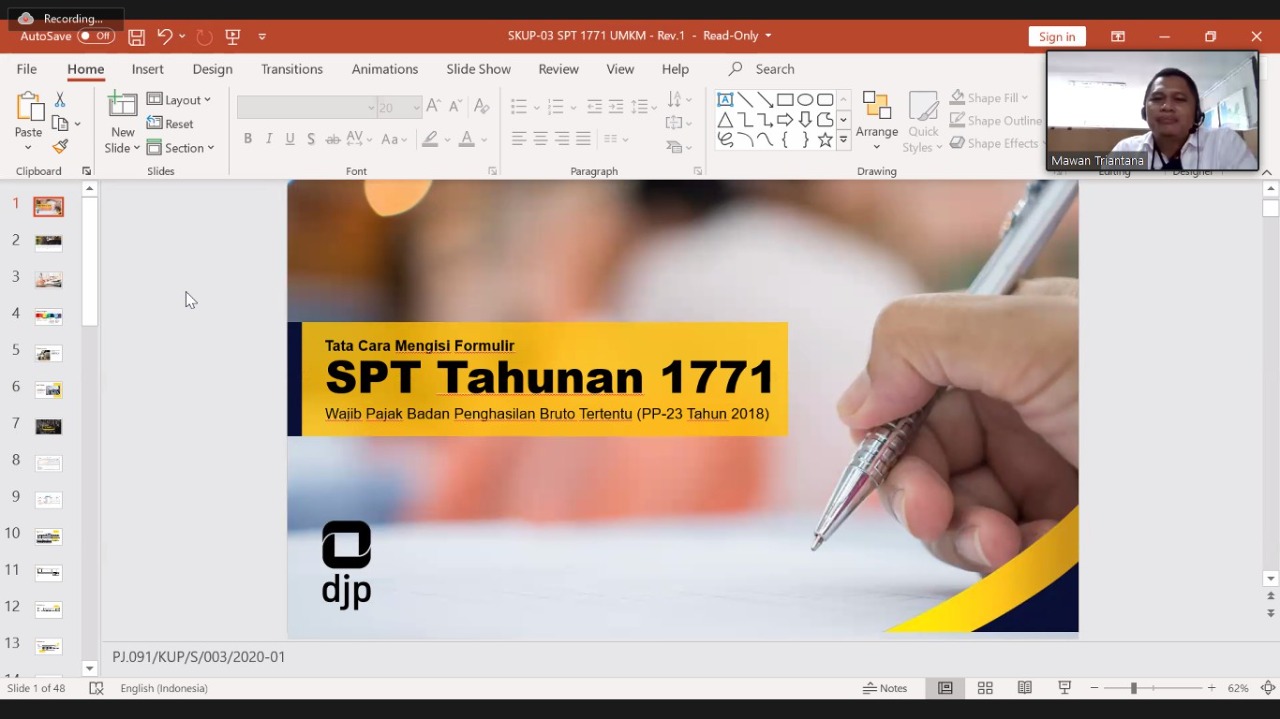Viewport: 1280px width, 719px height.
Task: Open Reading View from status bar
Action: 1025,688
